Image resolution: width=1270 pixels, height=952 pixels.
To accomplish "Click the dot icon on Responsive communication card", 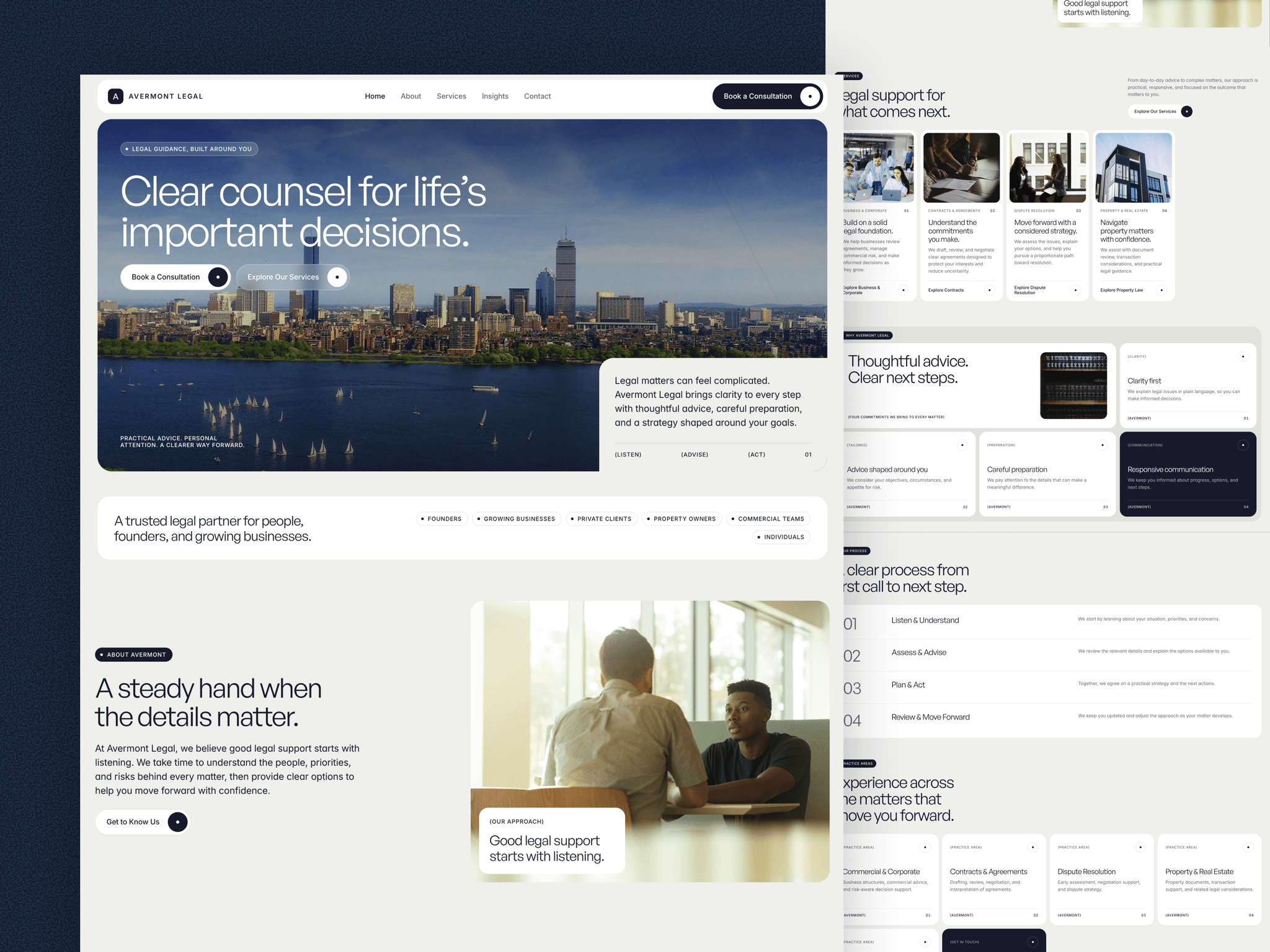I will tap(1242, 445).
